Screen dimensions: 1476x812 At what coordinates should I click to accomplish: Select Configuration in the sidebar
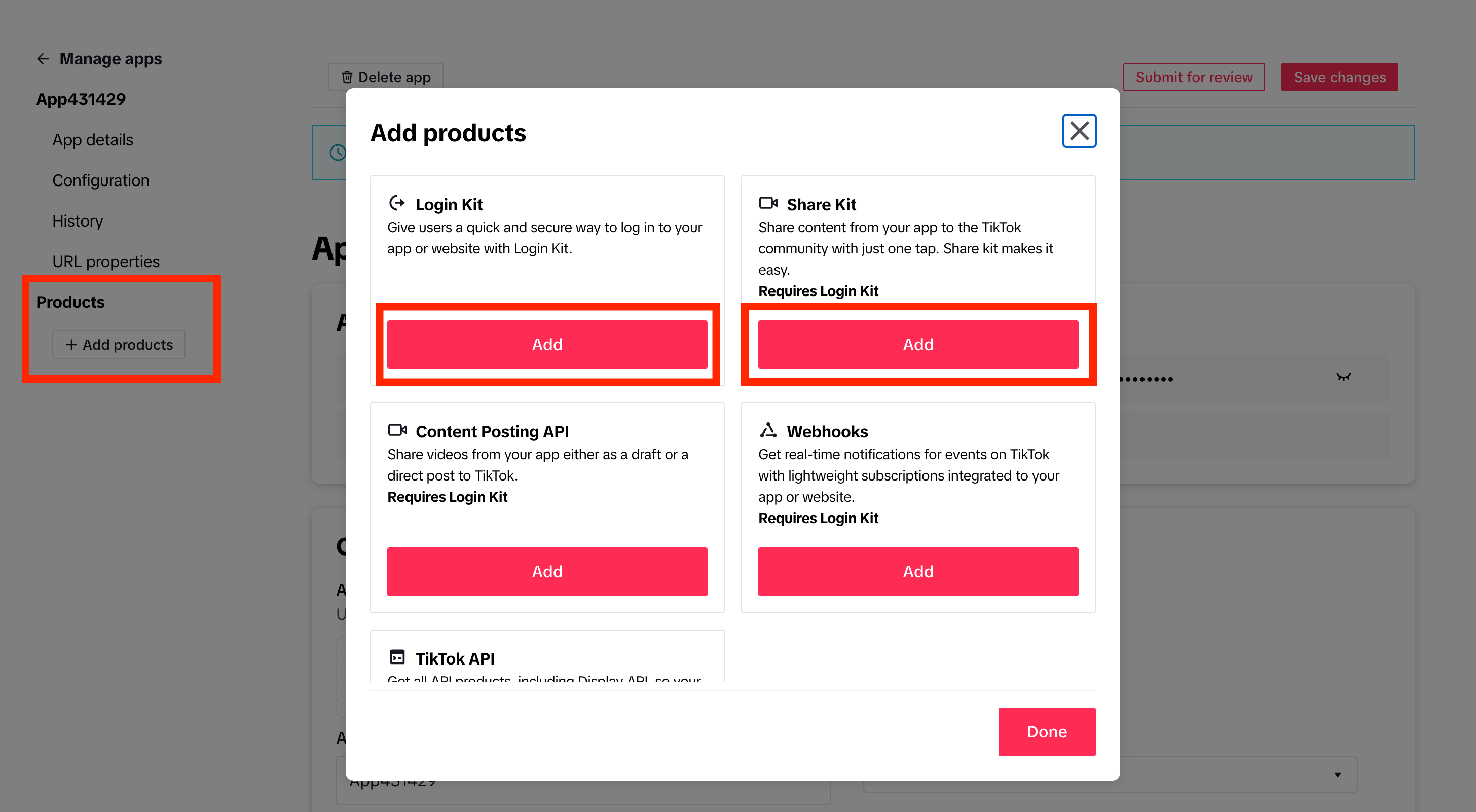point(101,180)
